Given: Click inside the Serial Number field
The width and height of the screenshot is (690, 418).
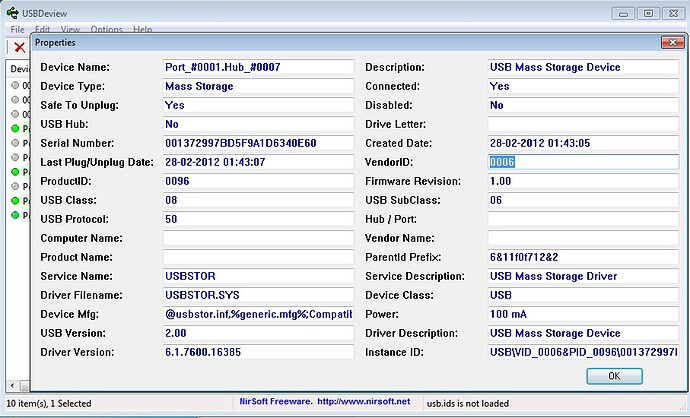Looking at the screenshot, I should point(258,143).
